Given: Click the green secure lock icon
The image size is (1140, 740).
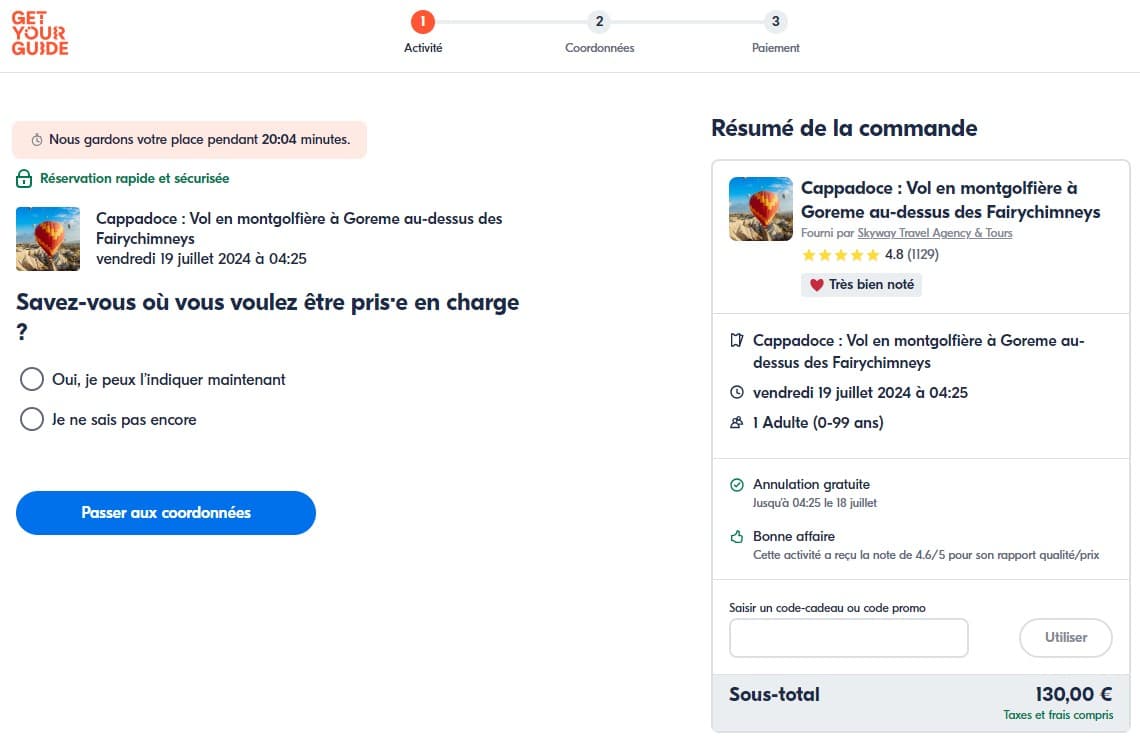Looking at the screenshot, I should [24, 179].
